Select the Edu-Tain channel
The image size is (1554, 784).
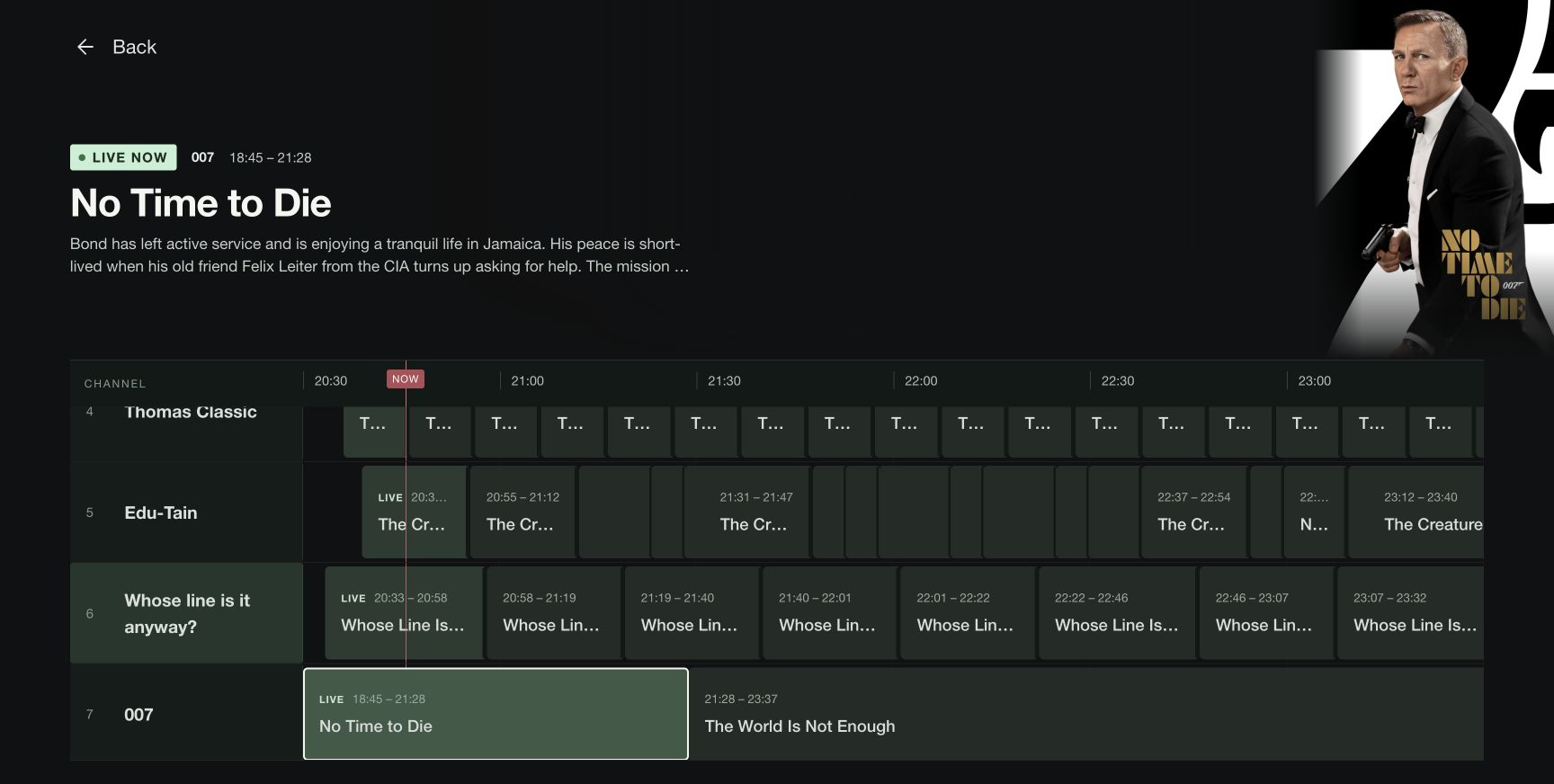coord(186,512)
